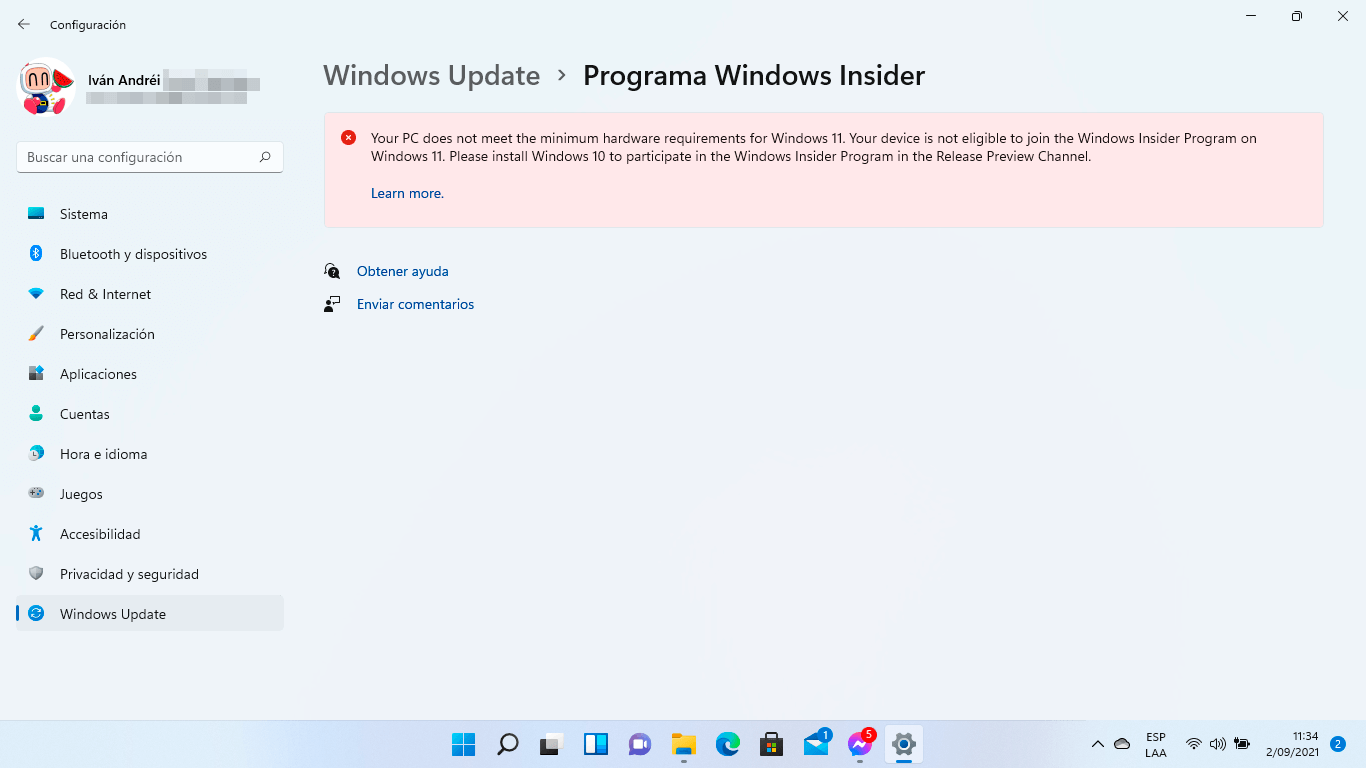The height and width of the screenshot is (768, 1366).
Task: Open the Obtener ayuda link
Action: pyautogui.click(x=403, y=271)
